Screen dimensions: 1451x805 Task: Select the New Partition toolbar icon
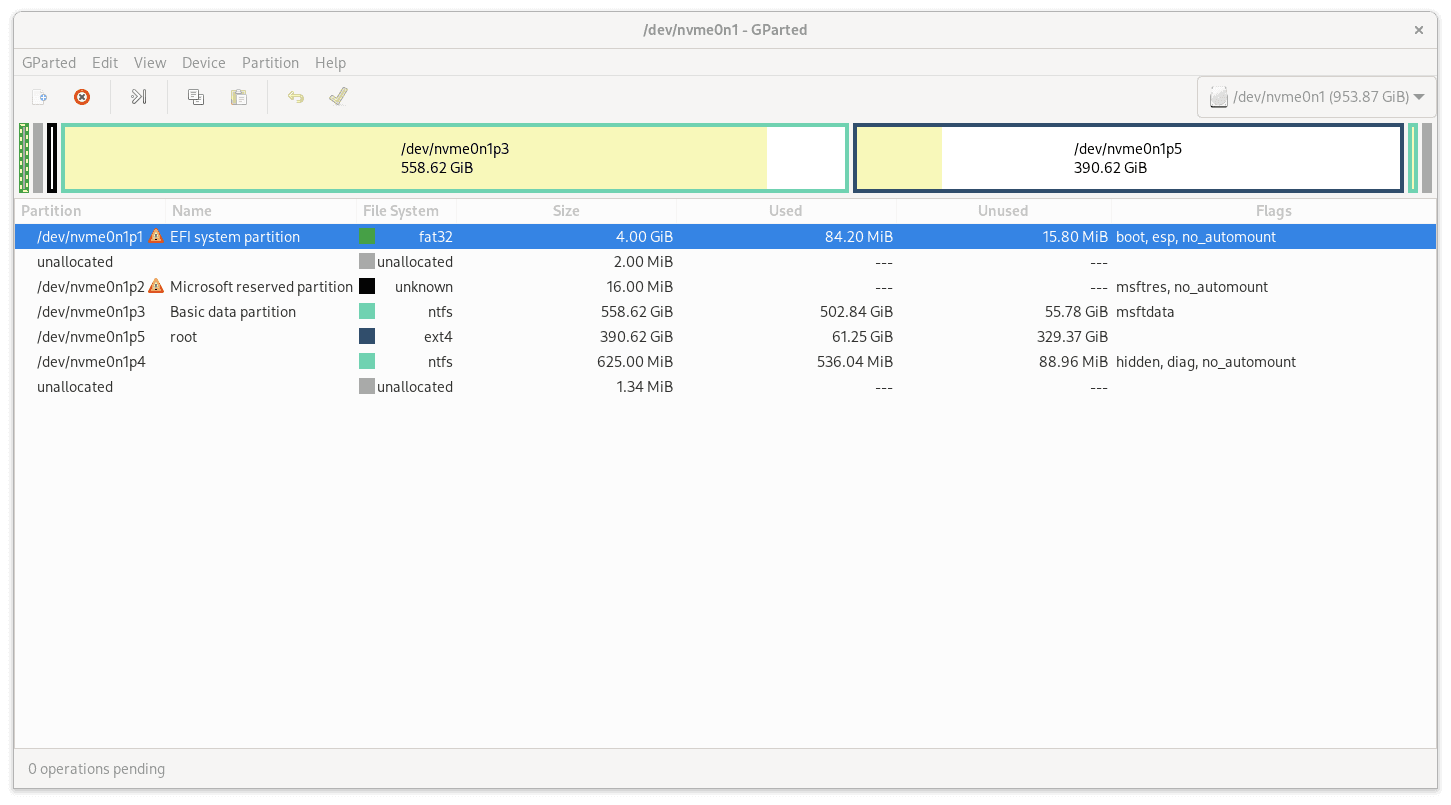[x=40, y=97]
